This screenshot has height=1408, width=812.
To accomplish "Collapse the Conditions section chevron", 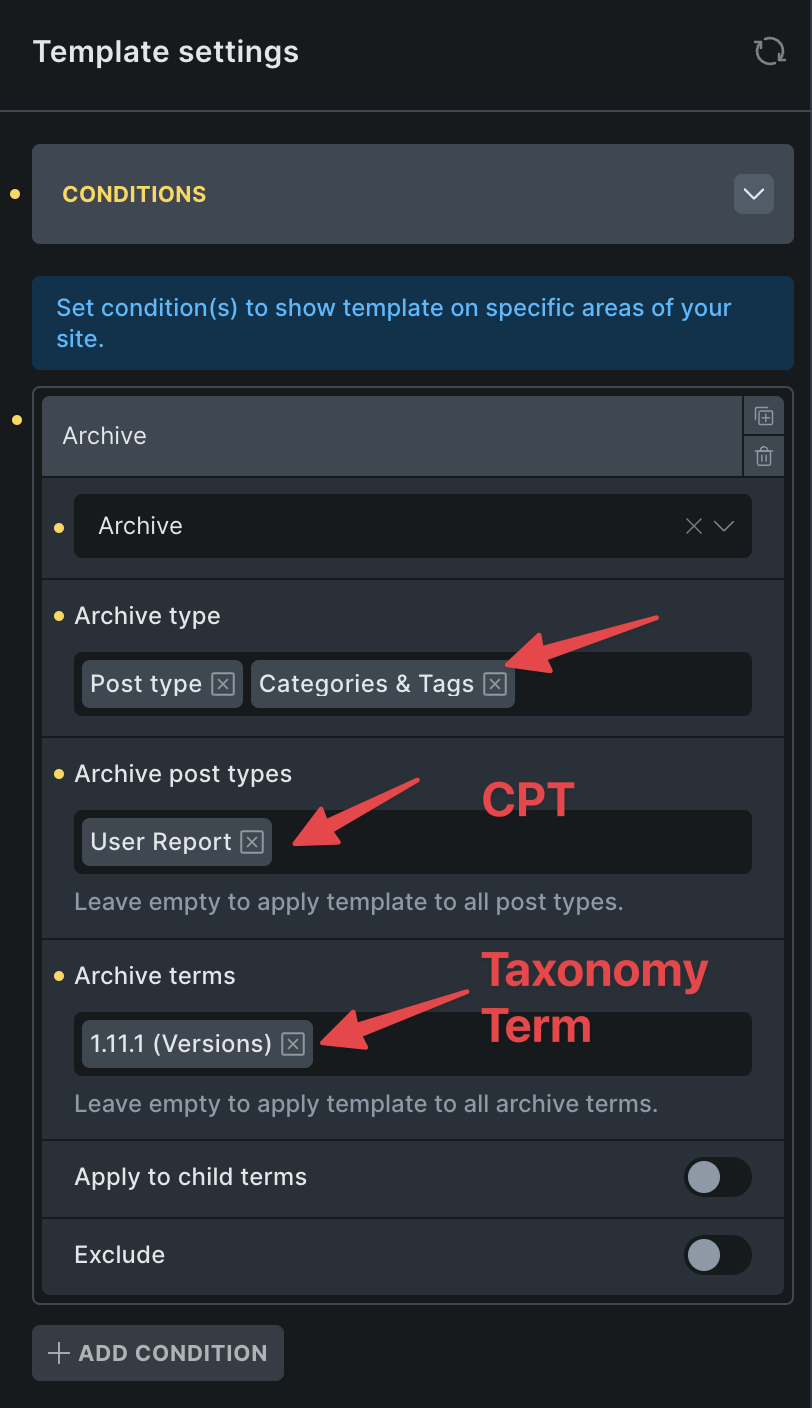I will [x=754, y=194].
